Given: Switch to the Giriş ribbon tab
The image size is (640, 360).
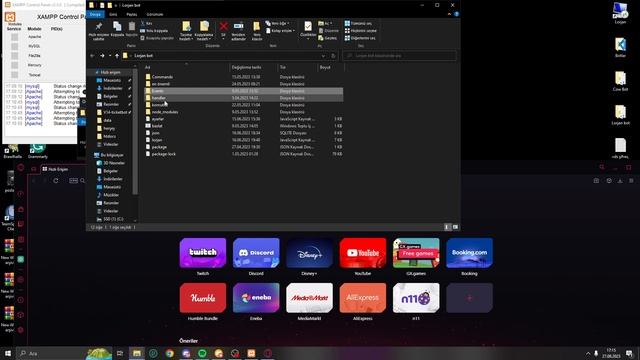Looking at the screenshot, I should [113, 14].
